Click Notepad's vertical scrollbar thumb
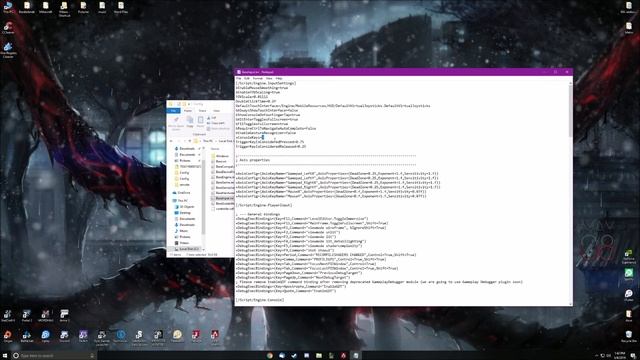This screenshot has height=360, width=640. coord(570,110)
